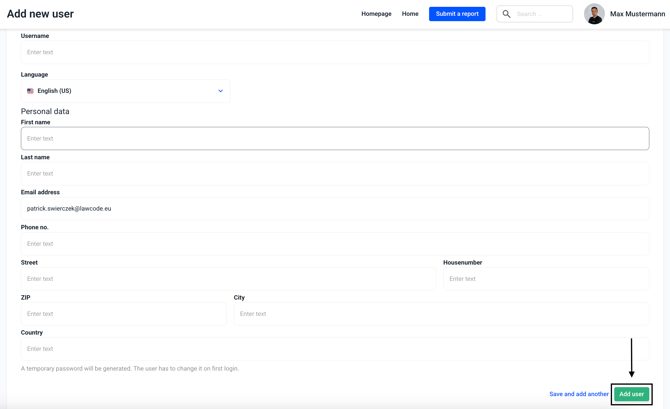Click the ZIP input field
This screenshot has height=409, width=670.
tap(124, 314)
